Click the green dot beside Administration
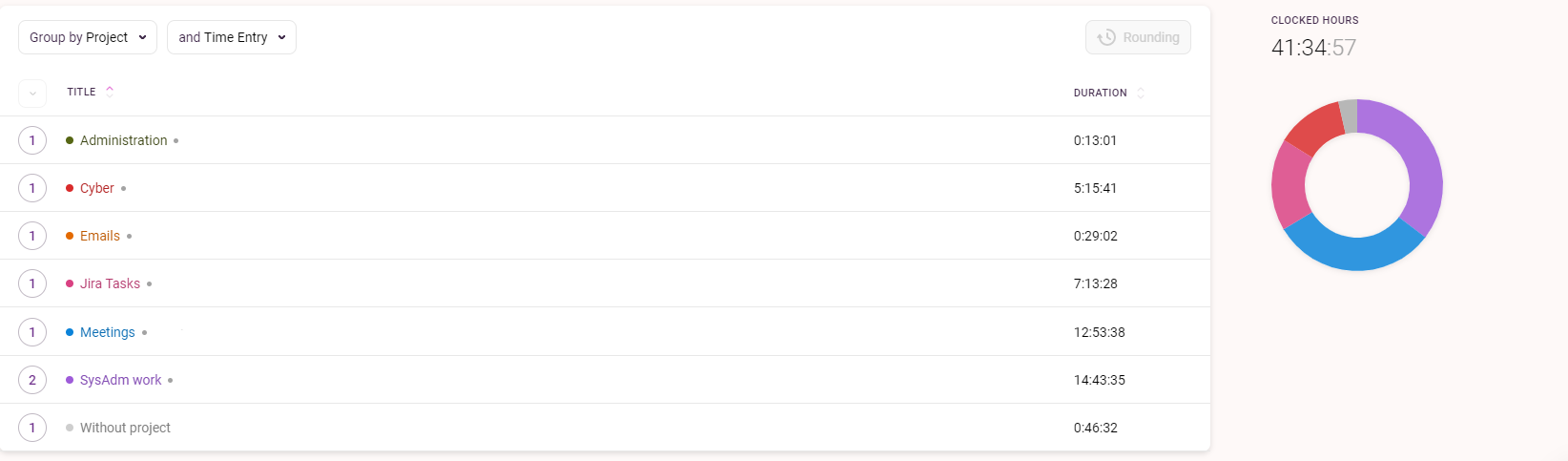This screenshot has height=461, width=1568. 70,140
